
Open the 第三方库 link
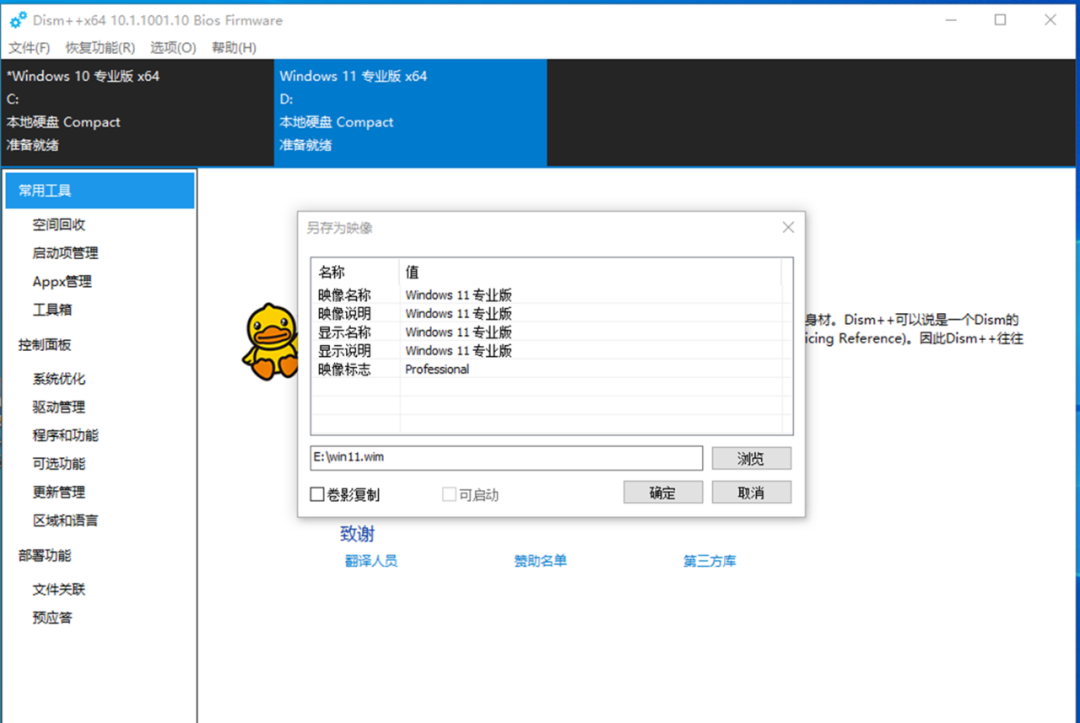[x=709, y=561]
